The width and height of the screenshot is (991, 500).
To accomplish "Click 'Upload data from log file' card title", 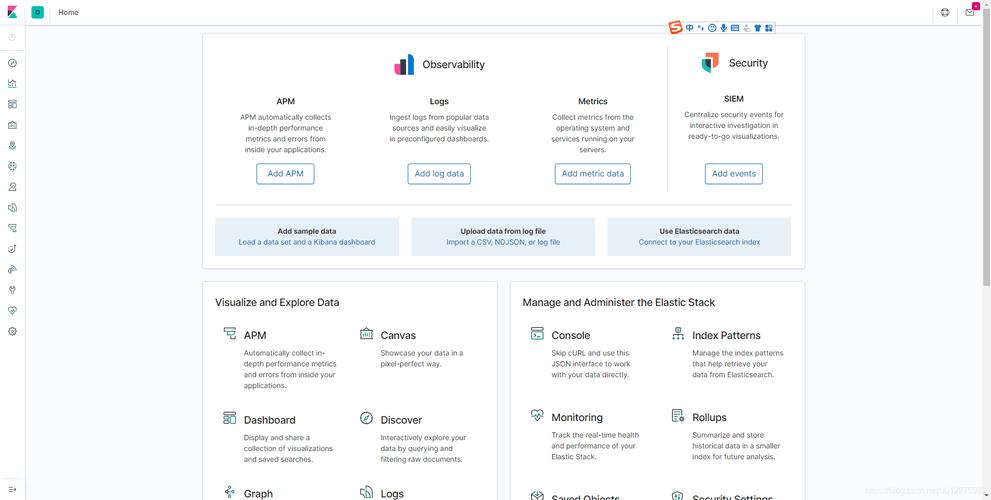I will pyautogui.click(x=503, y=231).
